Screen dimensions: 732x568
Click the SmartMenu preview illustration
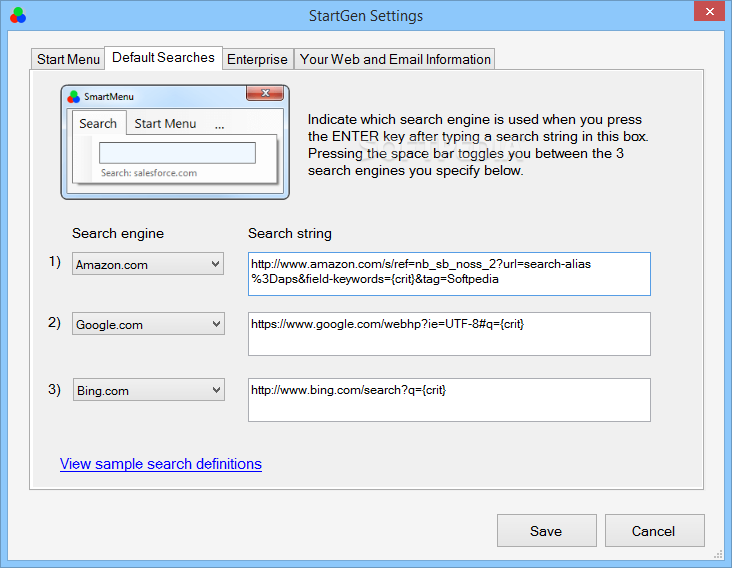coord(175,142)
